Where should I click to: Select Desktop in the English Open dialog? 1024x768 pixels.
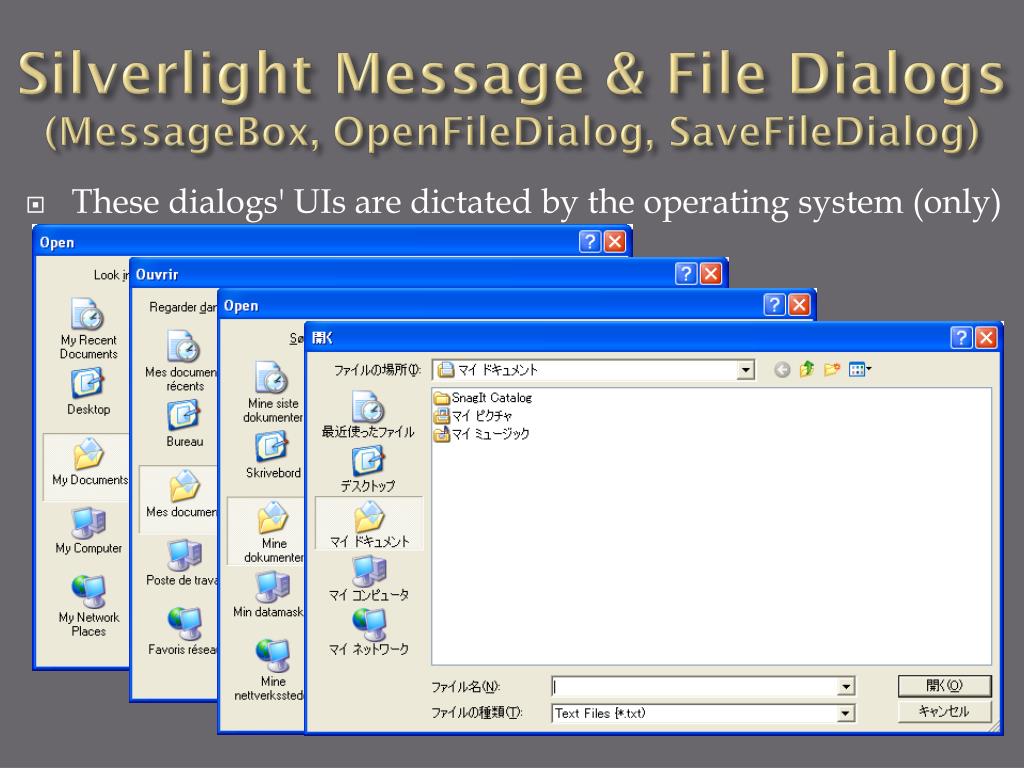(88, 391)
